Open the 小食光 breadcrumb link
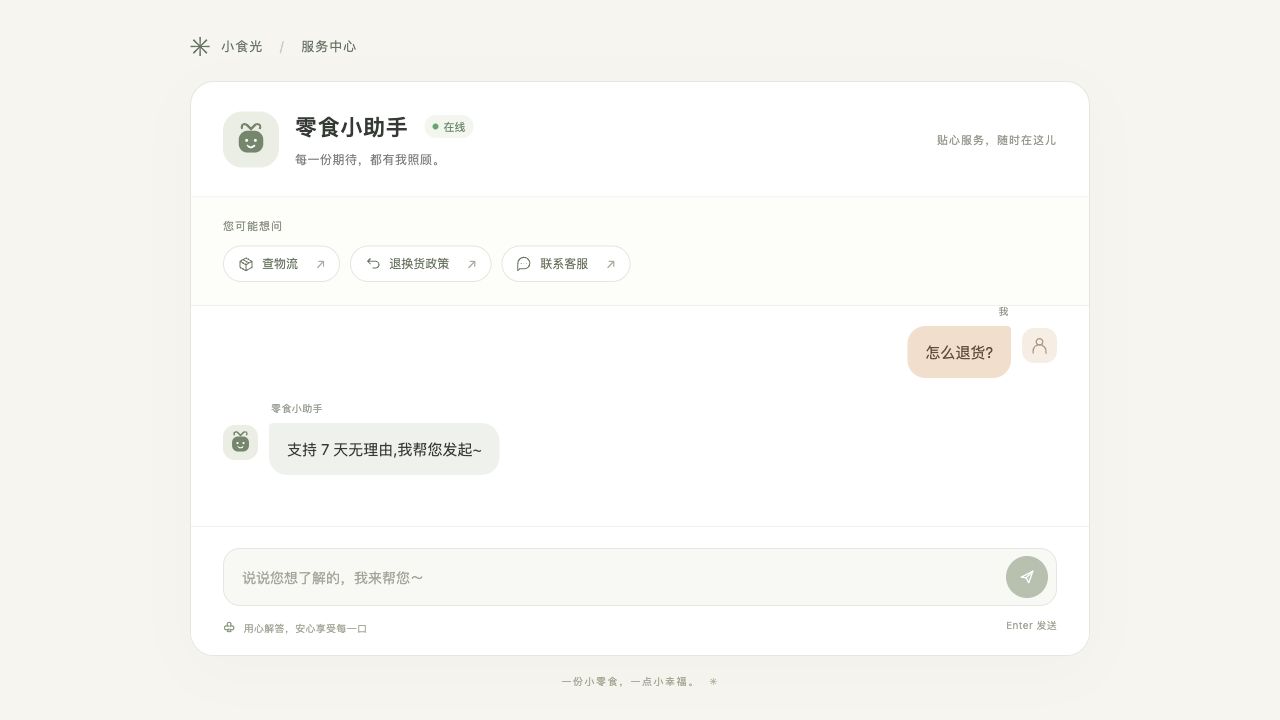 coord(242,46)
